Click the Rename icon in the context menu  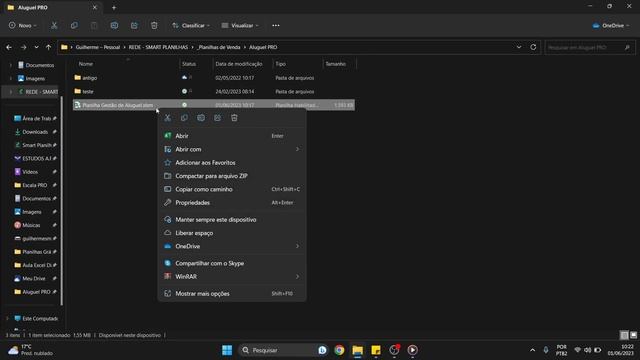point(201,118)
